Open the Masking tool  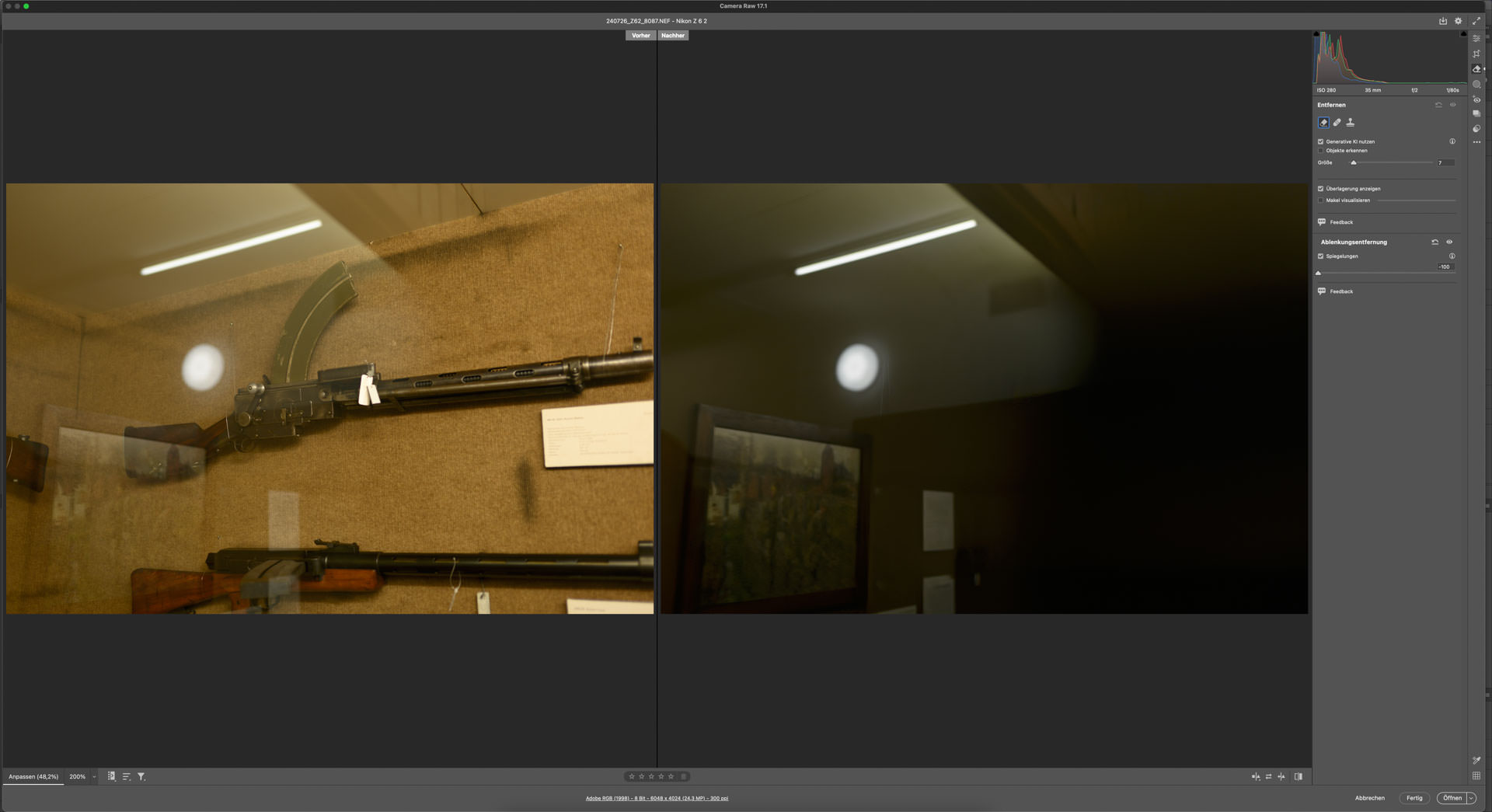1476,84
